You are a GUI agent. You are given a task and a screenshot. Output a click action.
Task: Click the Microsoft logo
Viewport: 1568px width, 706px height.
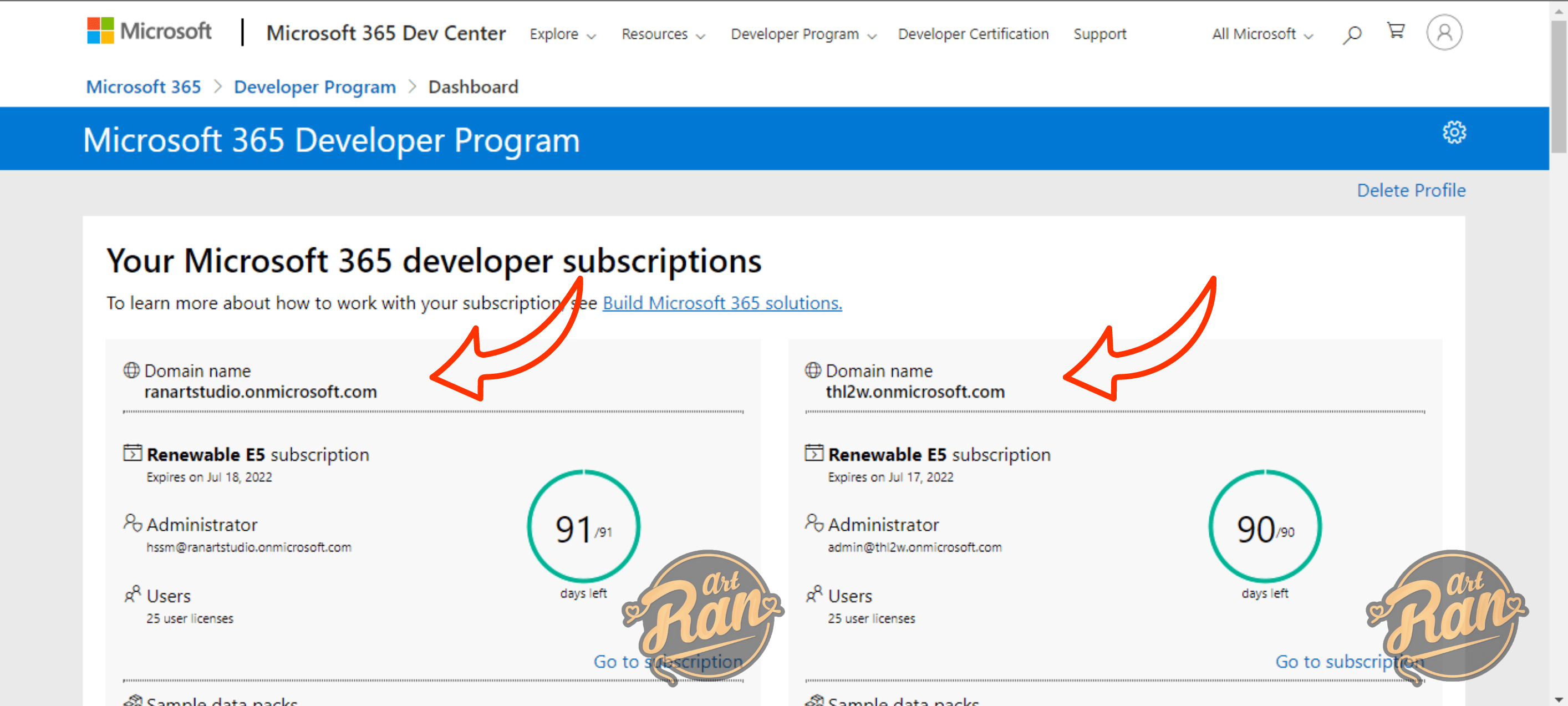point(149,31)
